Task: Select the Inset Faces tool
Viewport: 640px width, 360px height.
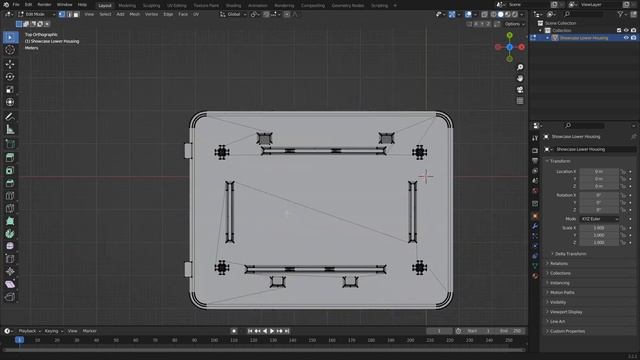Action: (10, 170)
